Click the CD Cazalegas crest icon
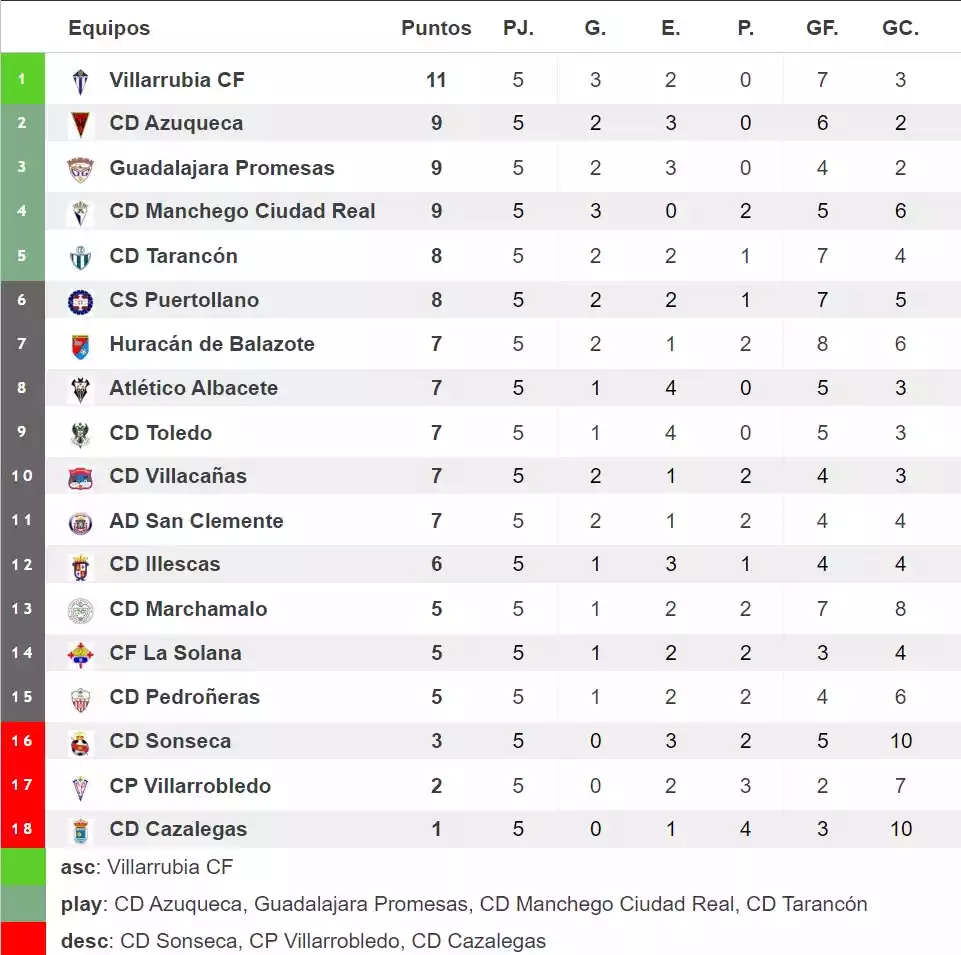Screen dimensions: 961x955 click(80, 830)
